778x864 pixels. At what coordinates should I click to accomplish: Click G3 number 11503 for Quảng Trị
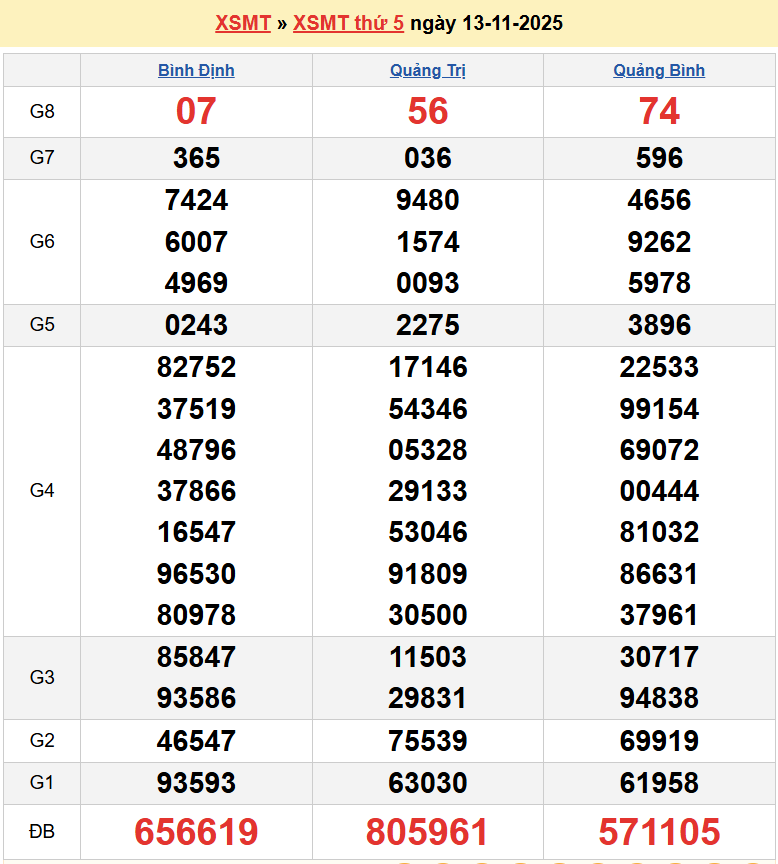[x=428, y=657]
